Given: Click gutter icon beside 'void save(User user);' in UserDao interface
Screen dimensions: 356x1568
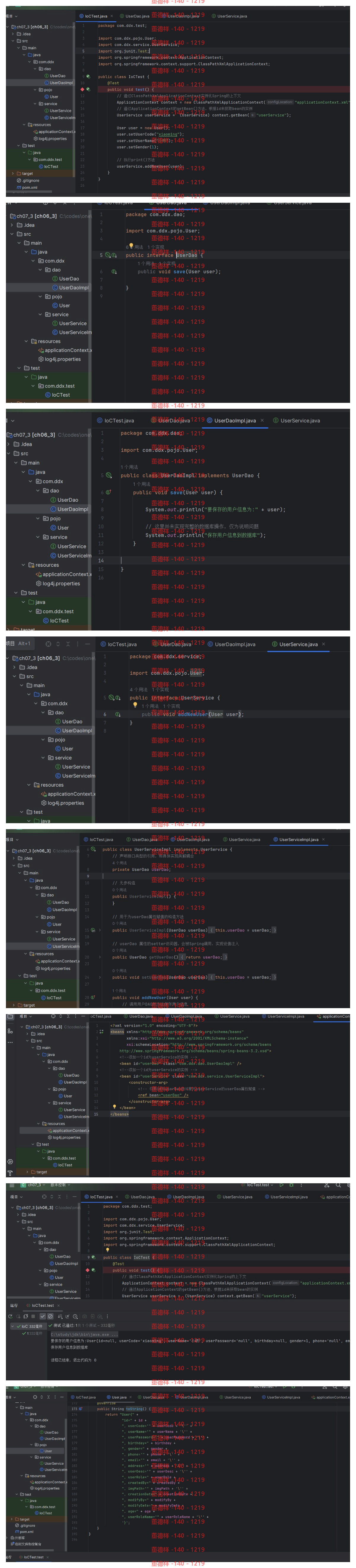Looking at the screenshot, I should [x=114, y=272].
